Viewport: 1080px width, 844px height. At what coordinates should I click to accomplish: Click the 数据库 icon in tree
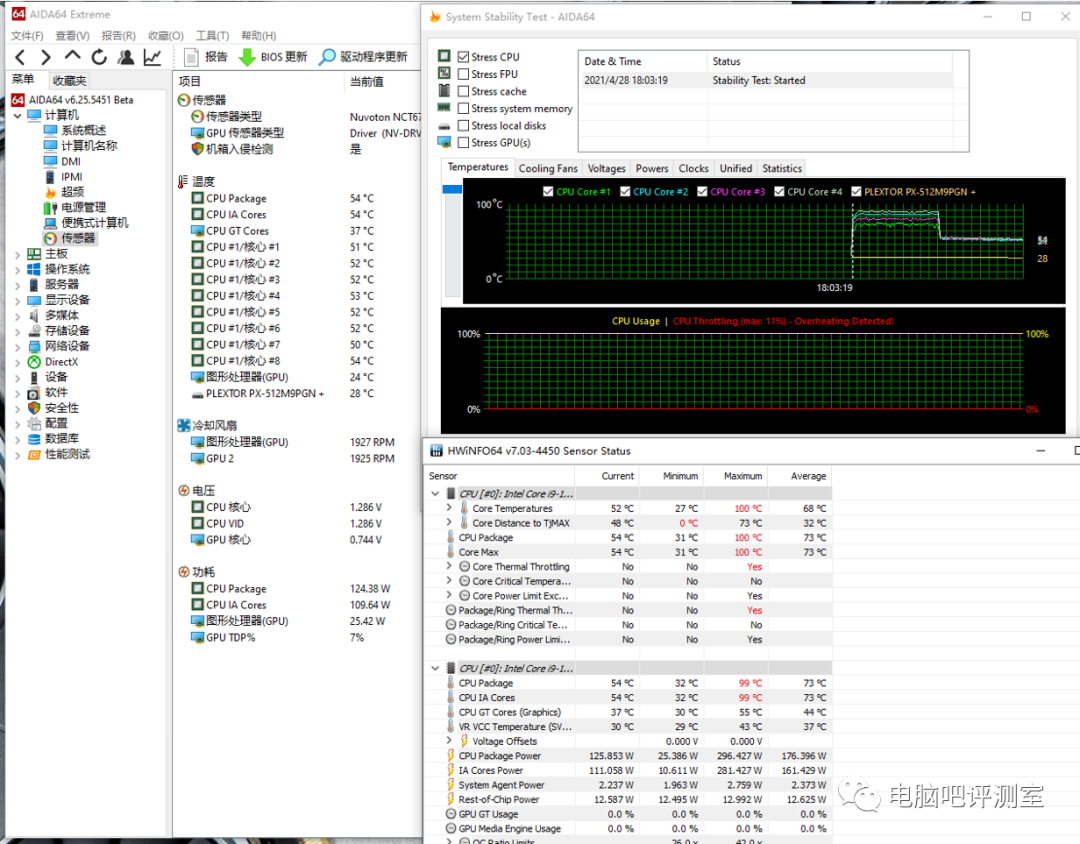(34, 439)
